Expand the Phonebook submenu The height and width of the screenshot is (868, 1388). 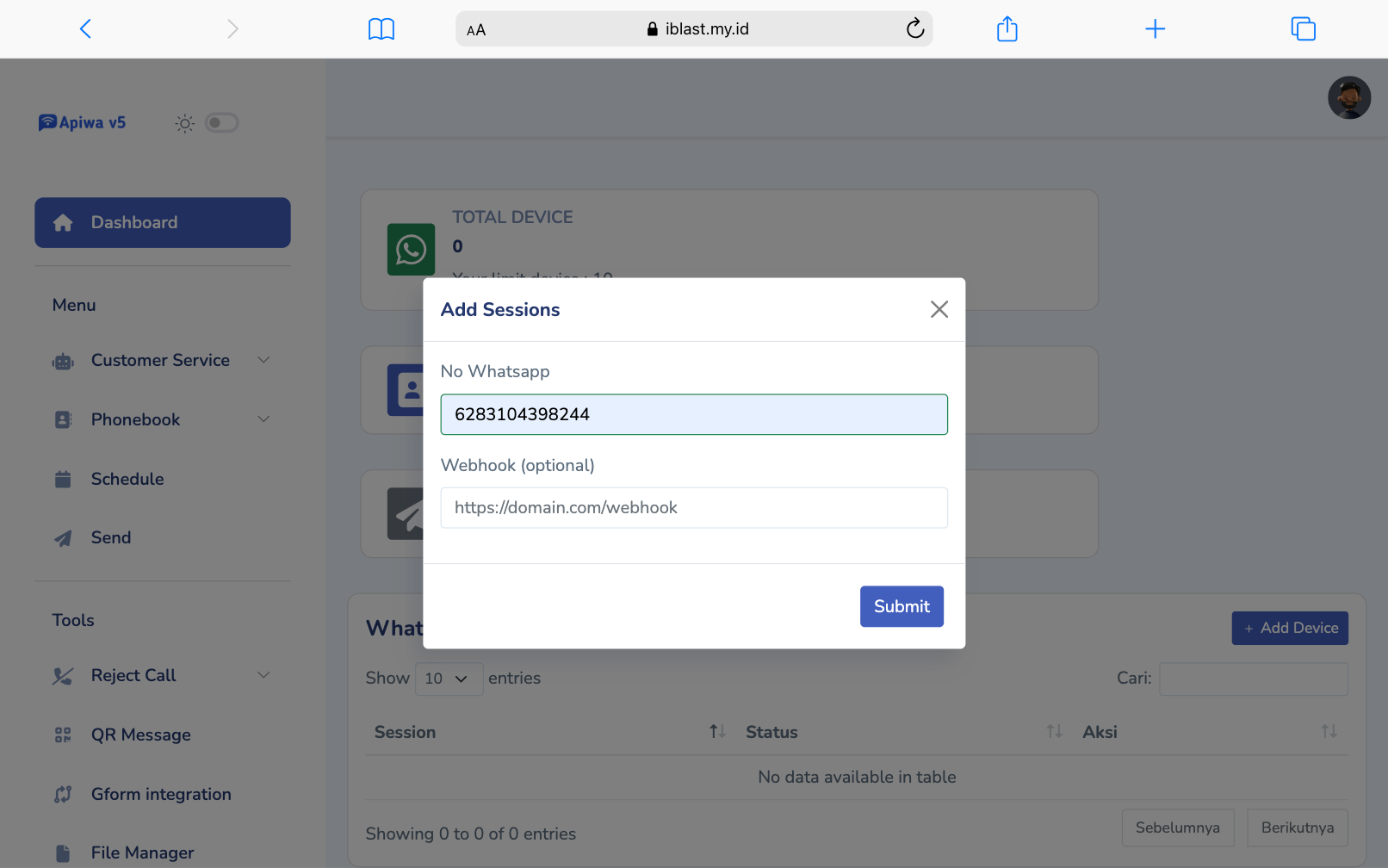[x=162, y=419]
